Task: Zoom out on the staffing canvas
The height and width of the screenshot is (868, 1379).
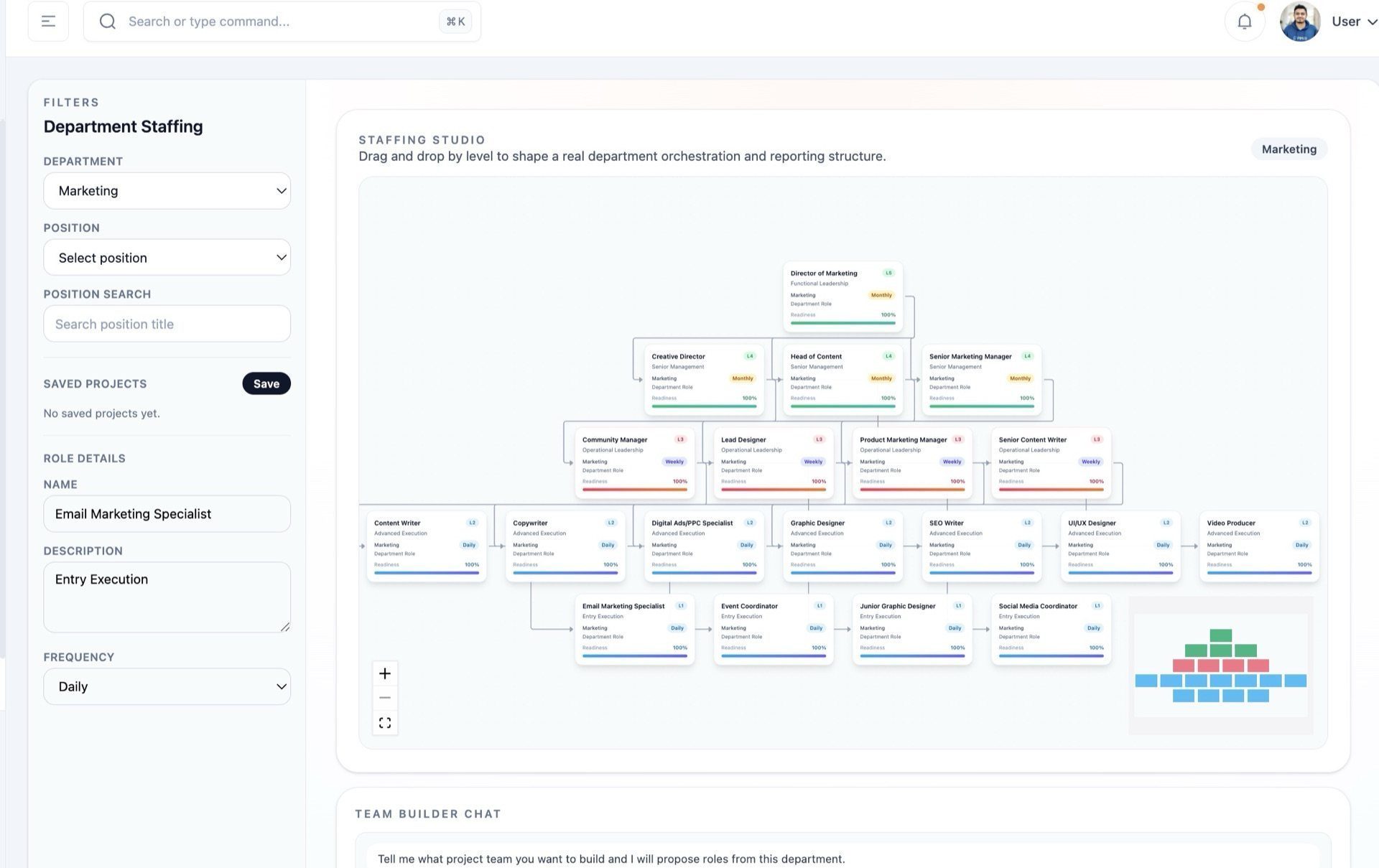Action: (x=385, y=698)
